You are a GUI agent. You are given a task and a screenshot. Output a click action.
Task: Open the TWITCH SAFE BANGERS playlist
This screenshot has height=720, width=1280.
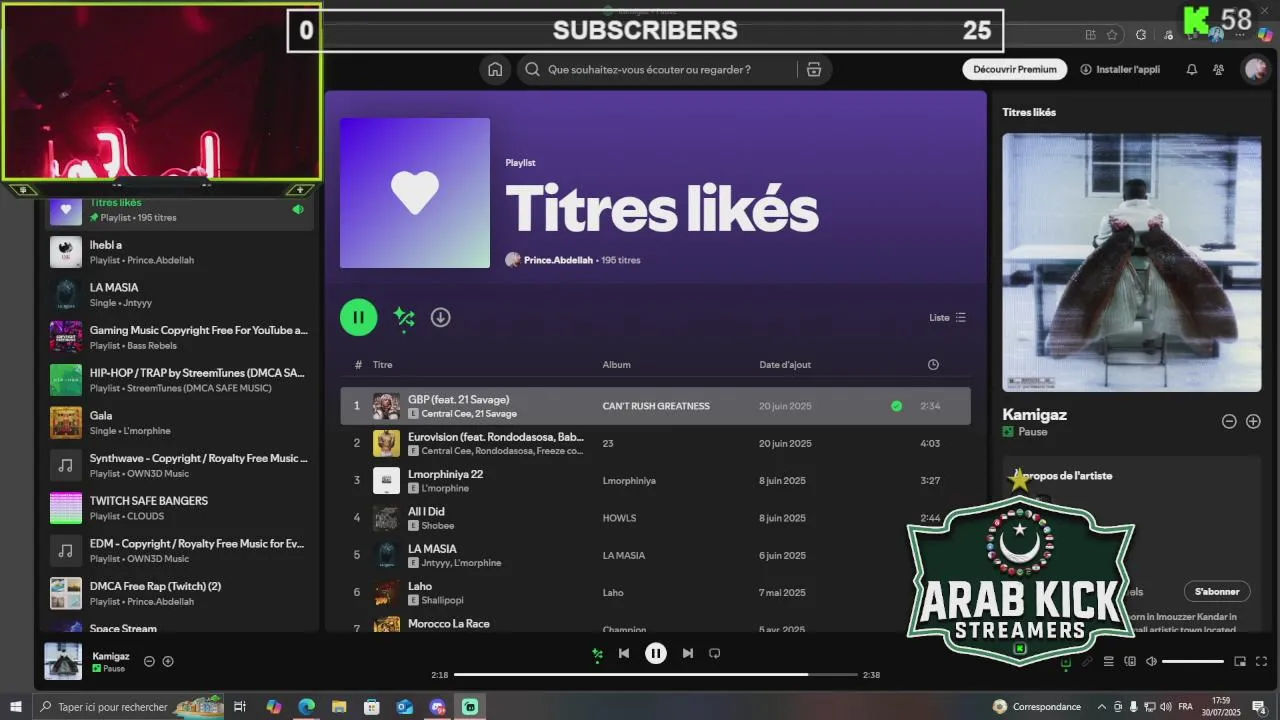tap(180, 508)
